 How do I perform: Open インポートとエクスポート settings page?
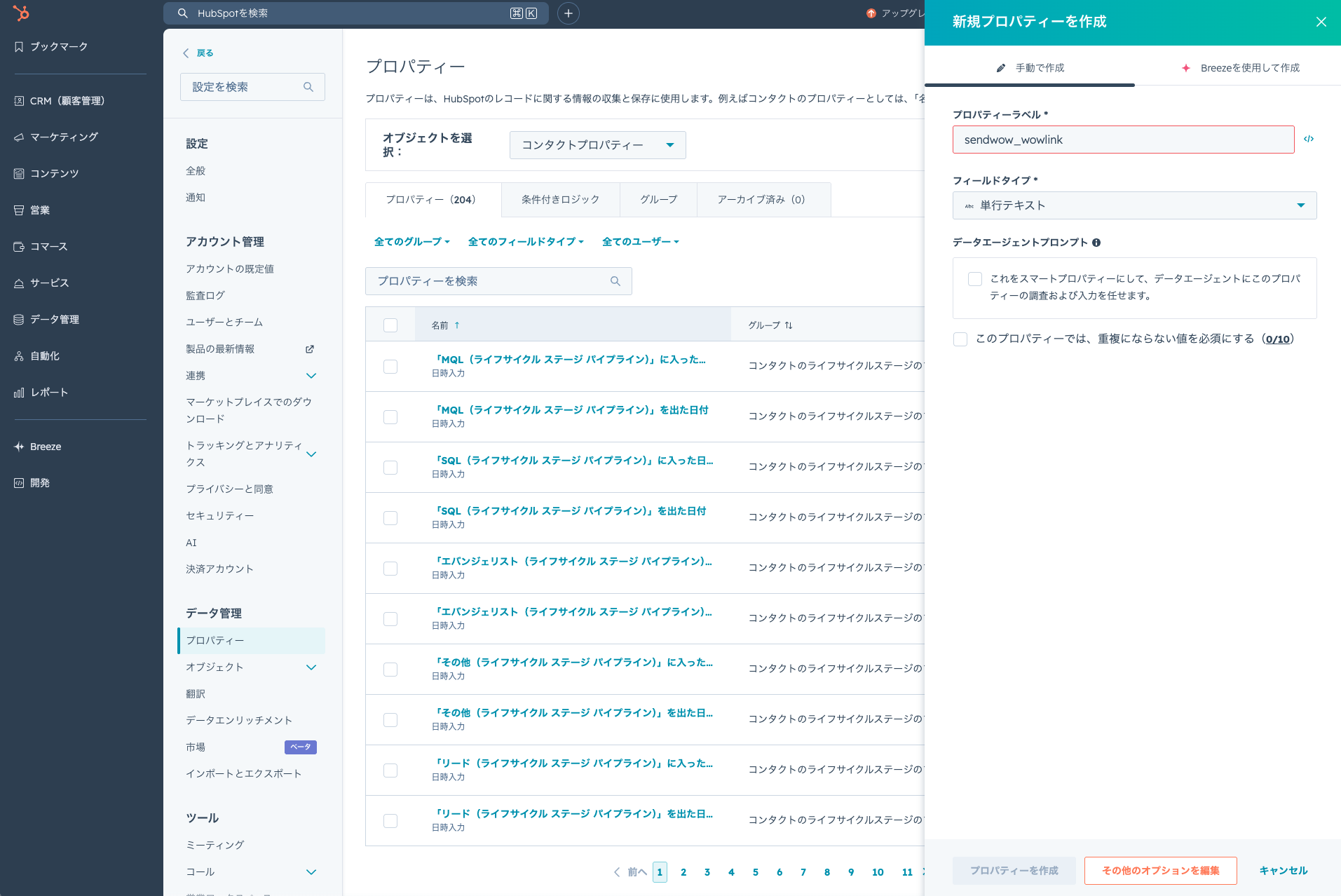click(244, 774)
